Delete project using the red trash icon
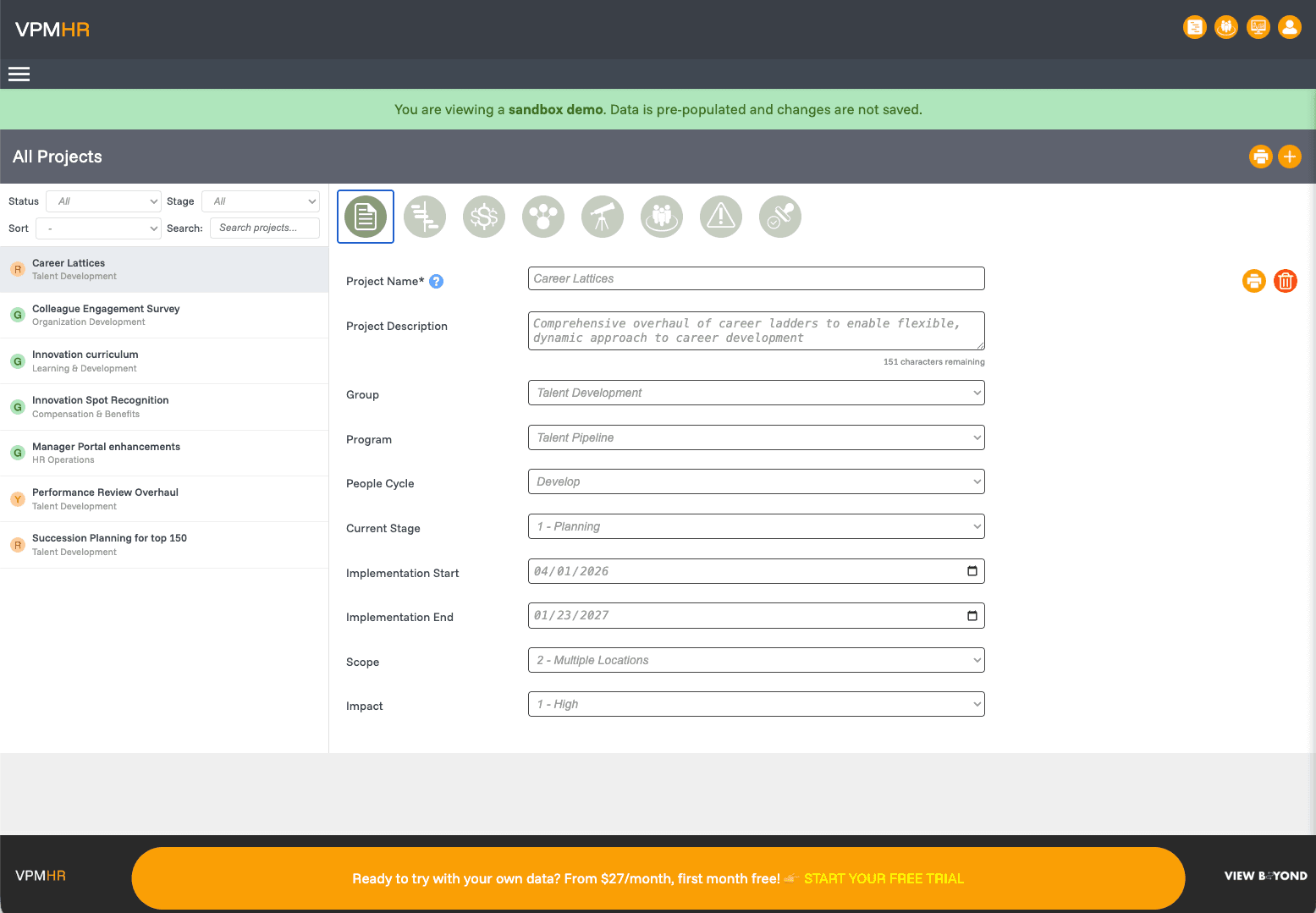The image size is (1316, 913). pyautogui.click(x=1286, y=281)
